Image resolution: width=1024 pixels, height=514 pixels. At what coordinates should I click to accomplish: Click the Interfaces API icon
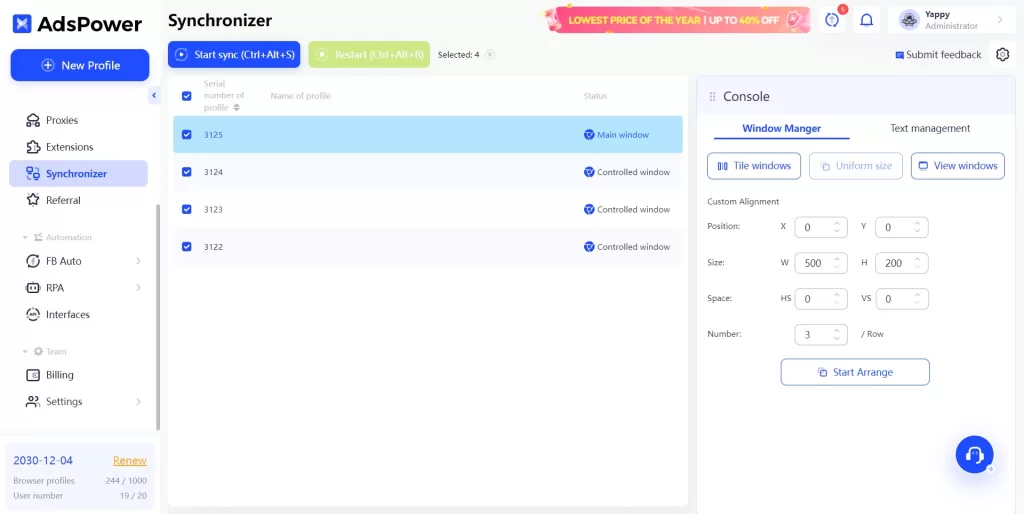pyautogui.click(x=33, y=314)
